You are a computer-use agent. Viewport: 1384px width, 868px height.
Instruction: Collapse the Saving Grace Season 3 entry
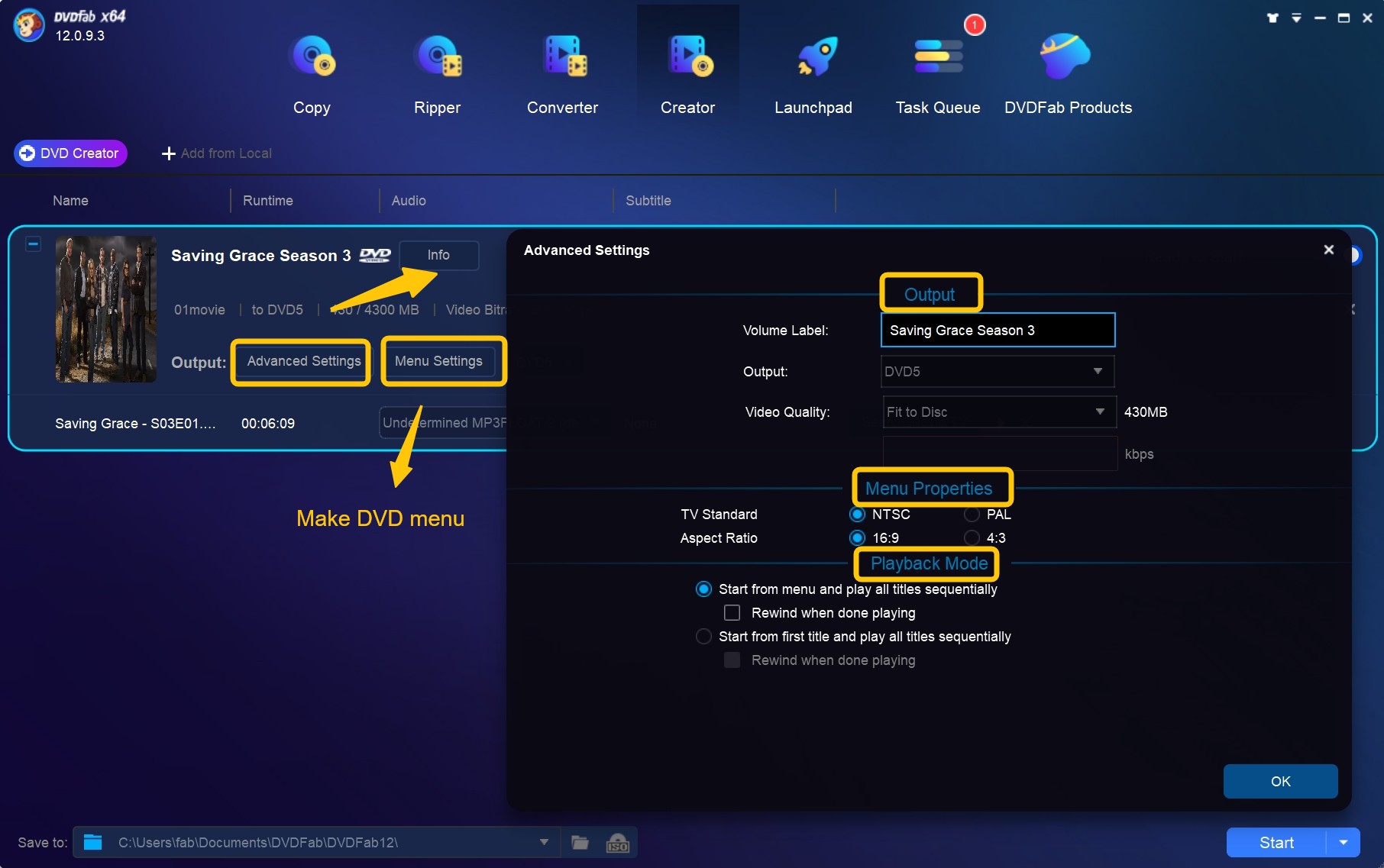click(x=33, y=244)
